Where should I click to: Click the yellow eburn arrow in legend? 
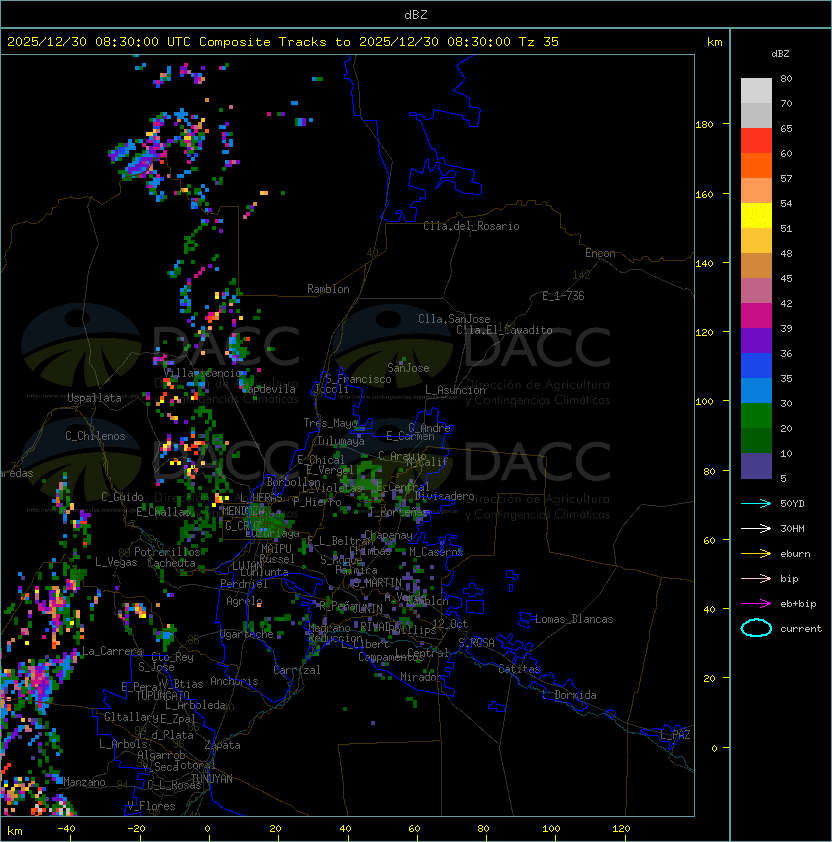coord(756,554)
